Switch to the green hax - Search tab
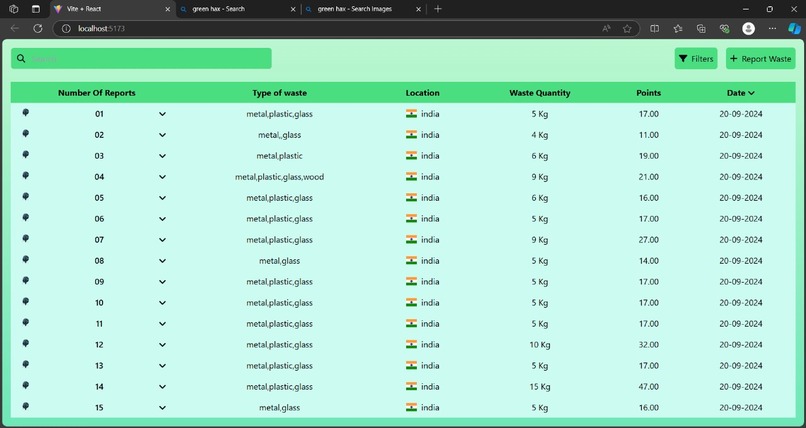Viewport: 806px width, 428px height. (x=239, y=9)
